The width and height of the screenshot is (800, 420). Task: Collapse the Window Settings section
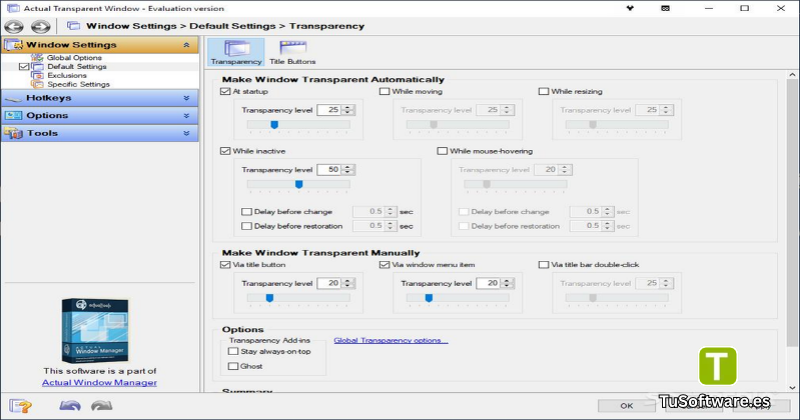pos(186,45)
